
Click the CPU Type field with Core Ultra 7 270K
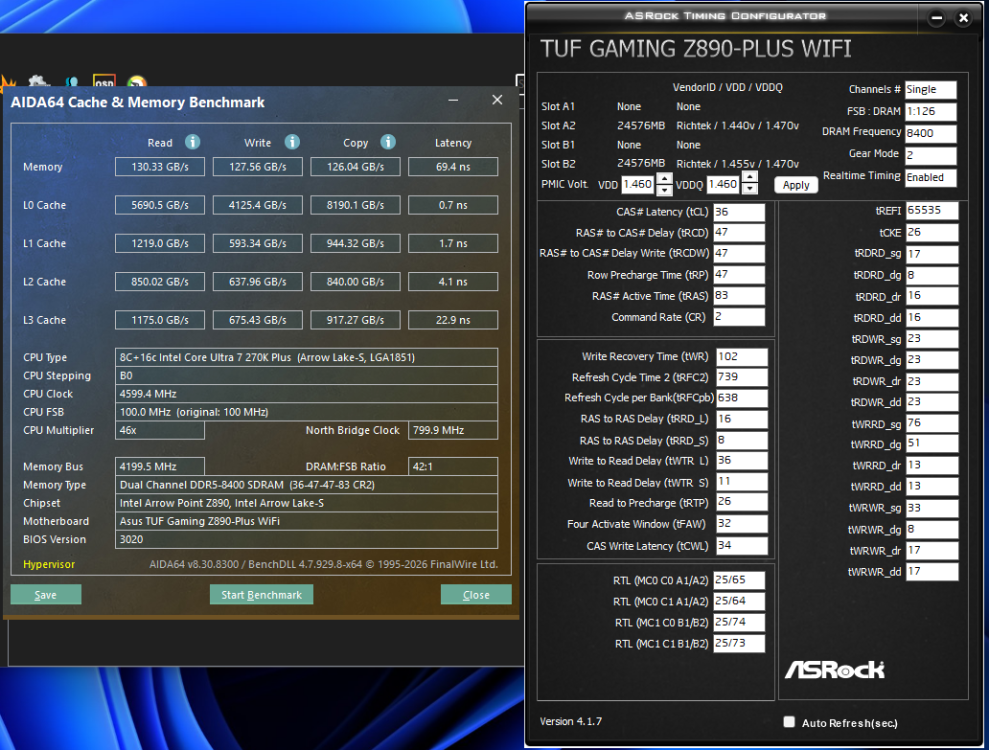307,357
